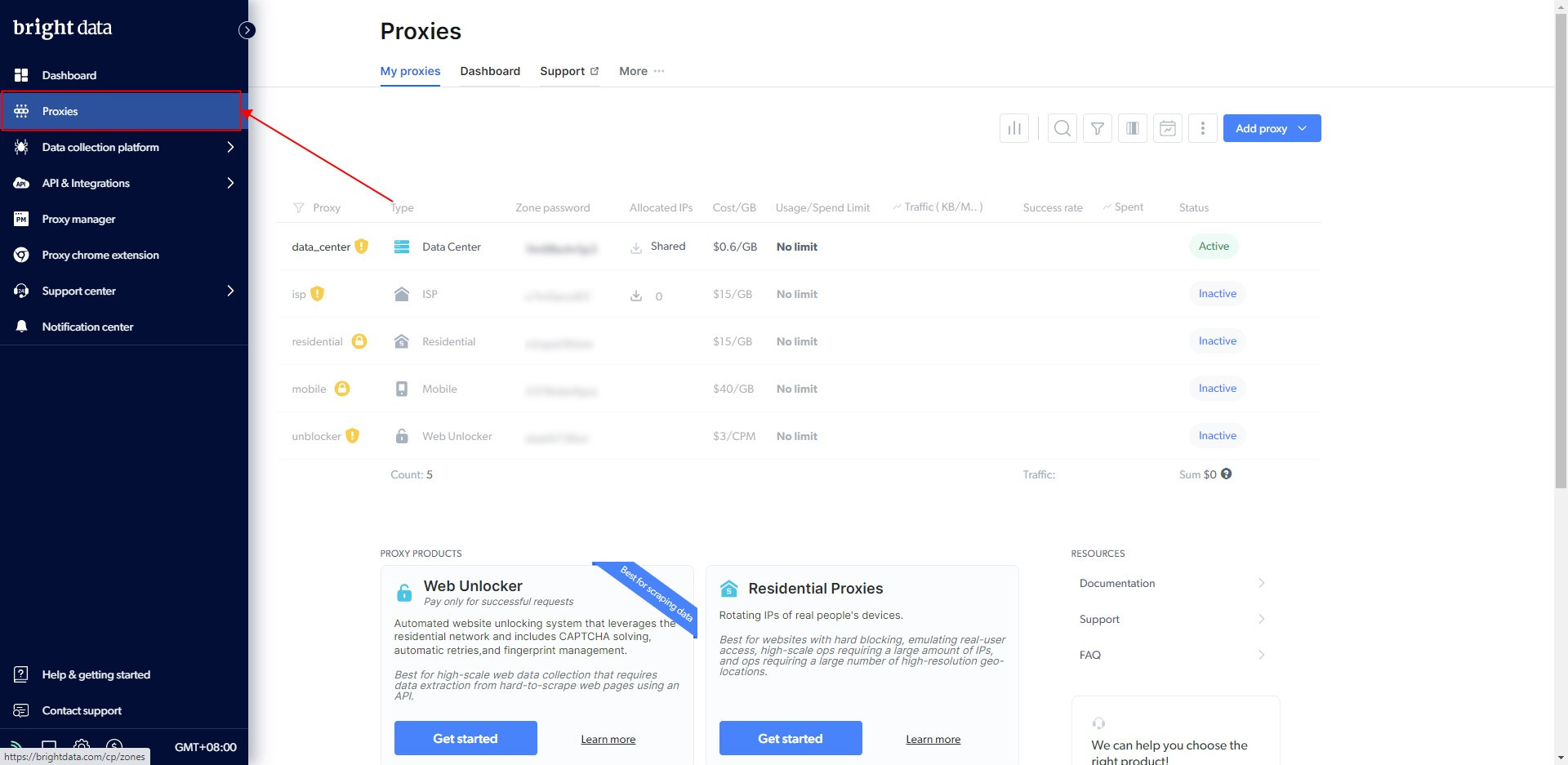
Task: Open the three-dot options toolbar menu
Action: 1203,128
